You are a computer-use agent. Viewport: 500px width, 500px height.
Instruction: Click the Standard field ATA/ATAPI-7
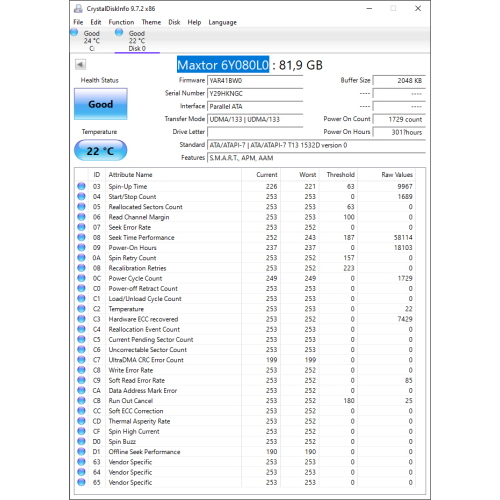tap(316, 145)
